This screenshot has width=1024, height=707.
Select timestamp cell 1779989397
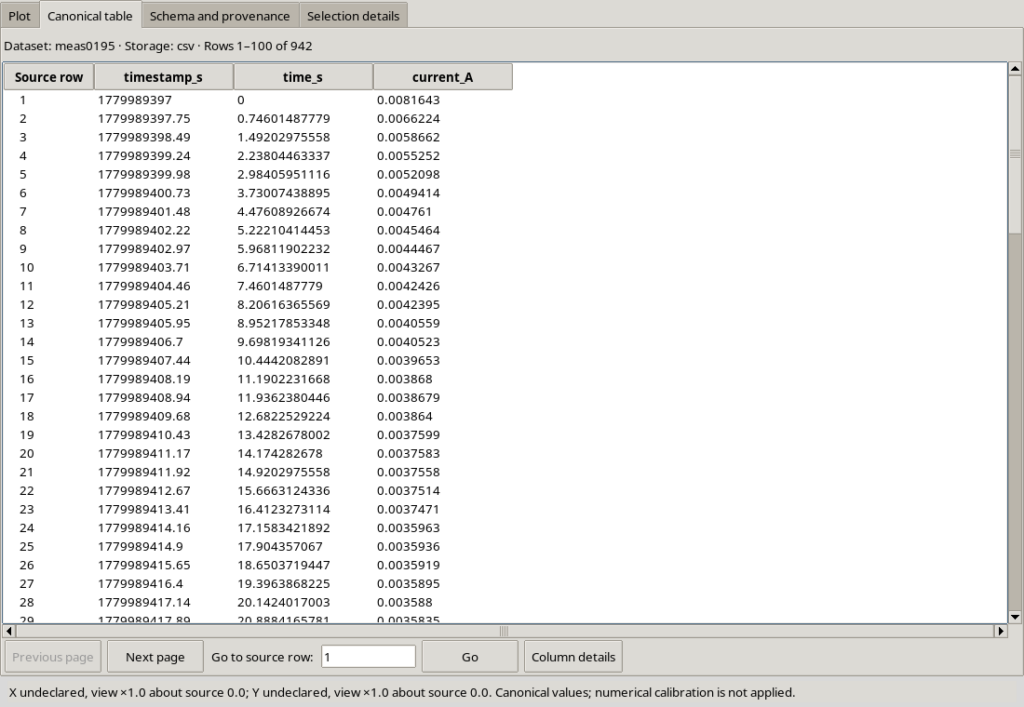(135, 100)
